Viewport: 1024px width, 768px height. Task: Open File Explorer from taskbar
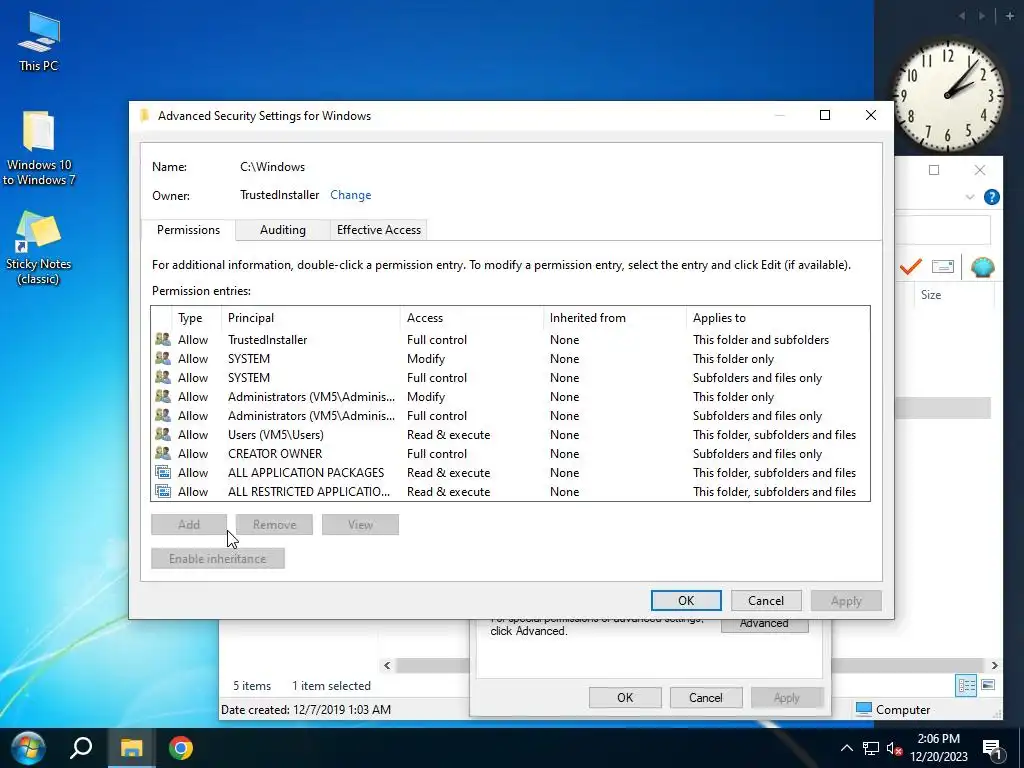(131, 748)
